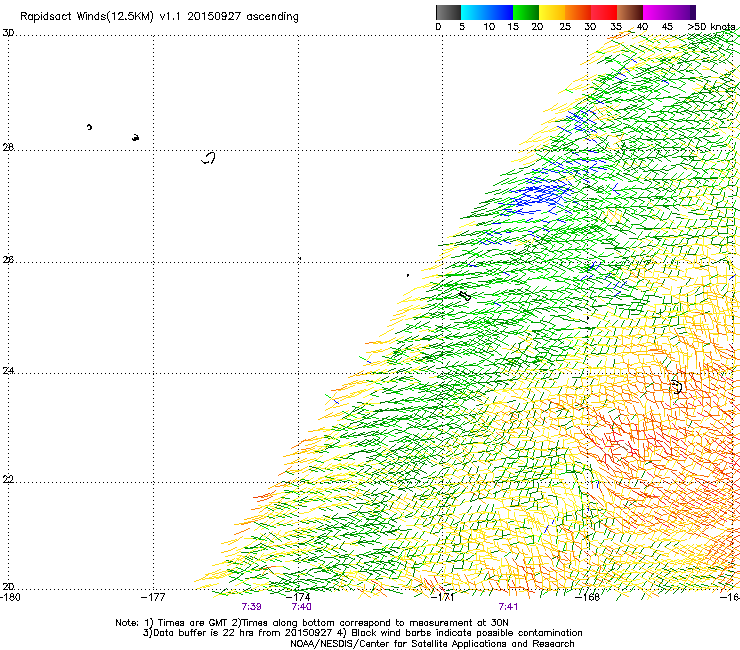Click the island outline inside the green wind barbs
Screen dimensions: 740x650
pyautogui.click(x=465, y=296)
